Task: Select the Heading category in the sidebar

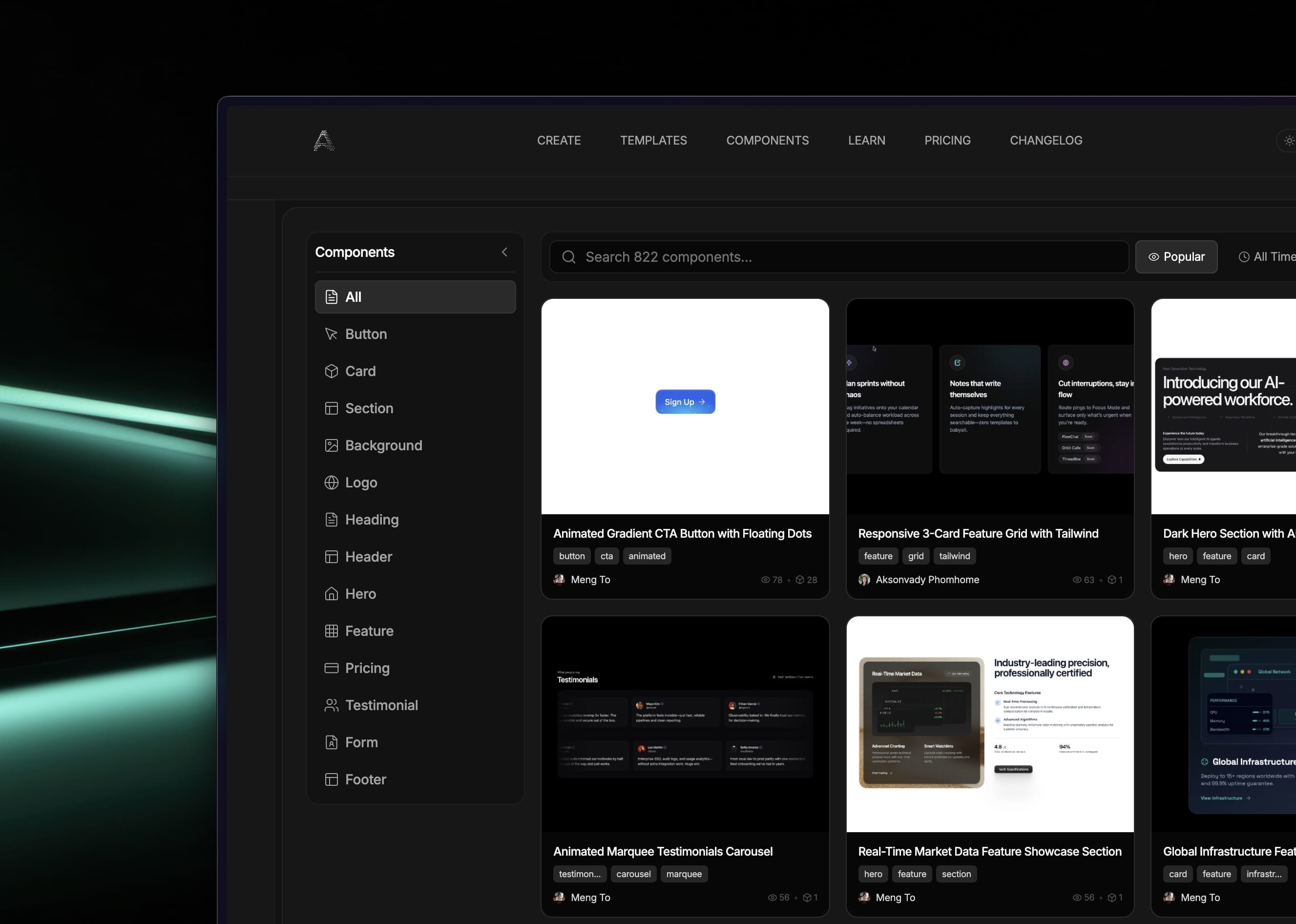Action: [x=372, y=520]
